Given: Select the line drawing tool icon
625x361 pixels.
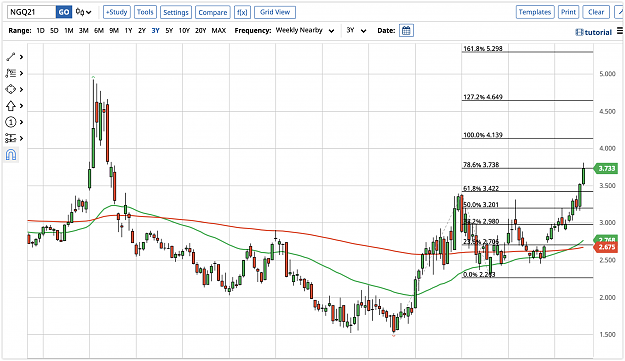Looking at the screenshot, I should [x=11, y=57].
